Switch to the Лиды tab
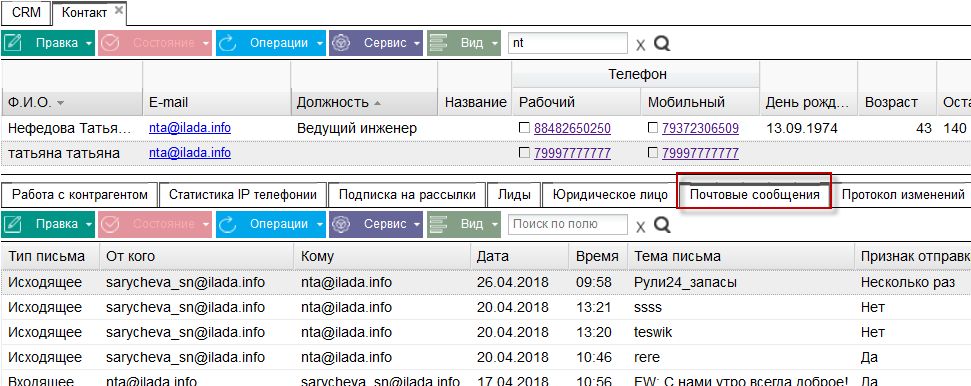Image resolution: width=971 pixels, height=386 pixels. pos(514,195)
